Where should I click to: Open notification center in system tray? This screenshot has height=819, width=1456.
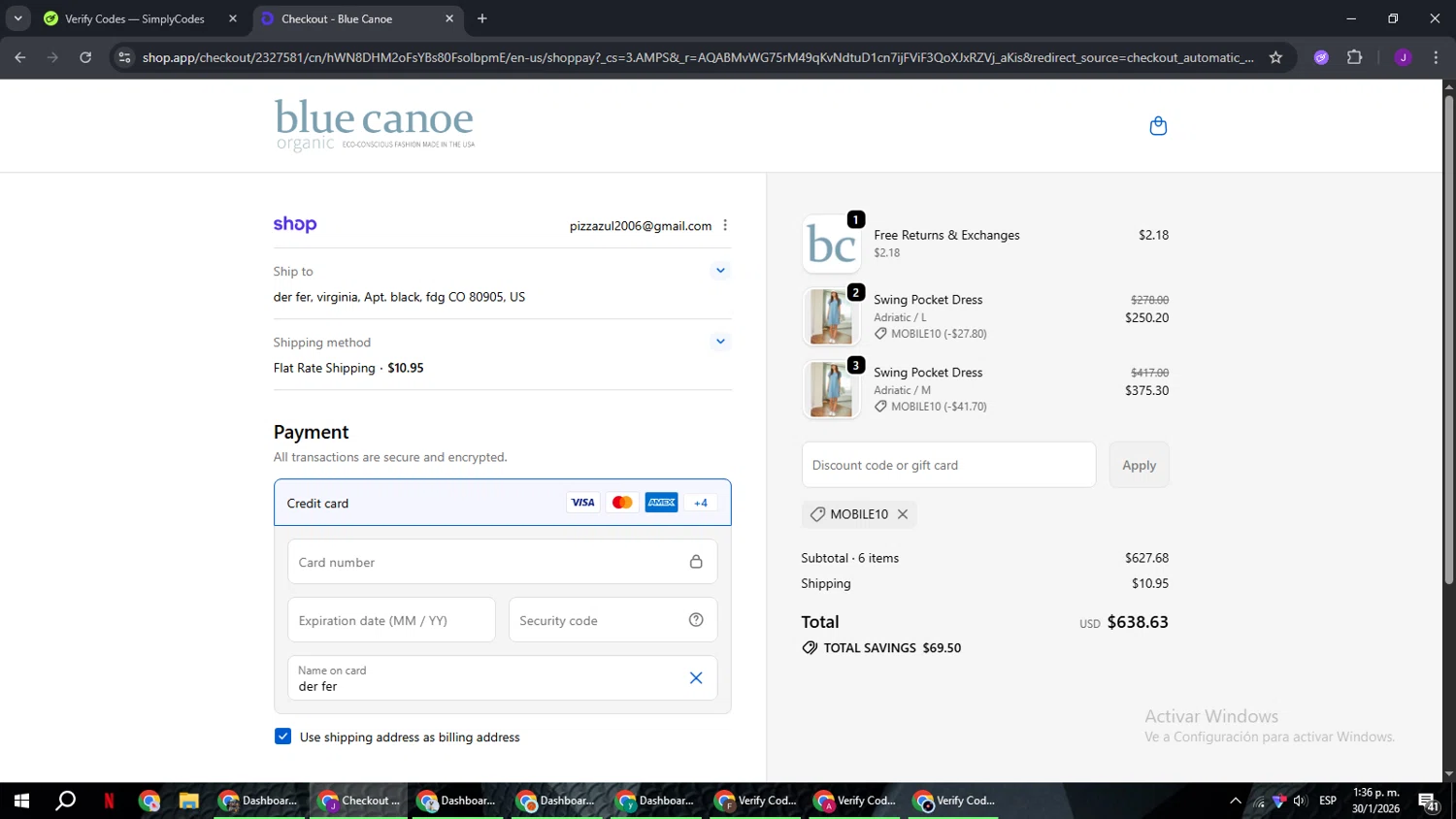pos(1429,801)
